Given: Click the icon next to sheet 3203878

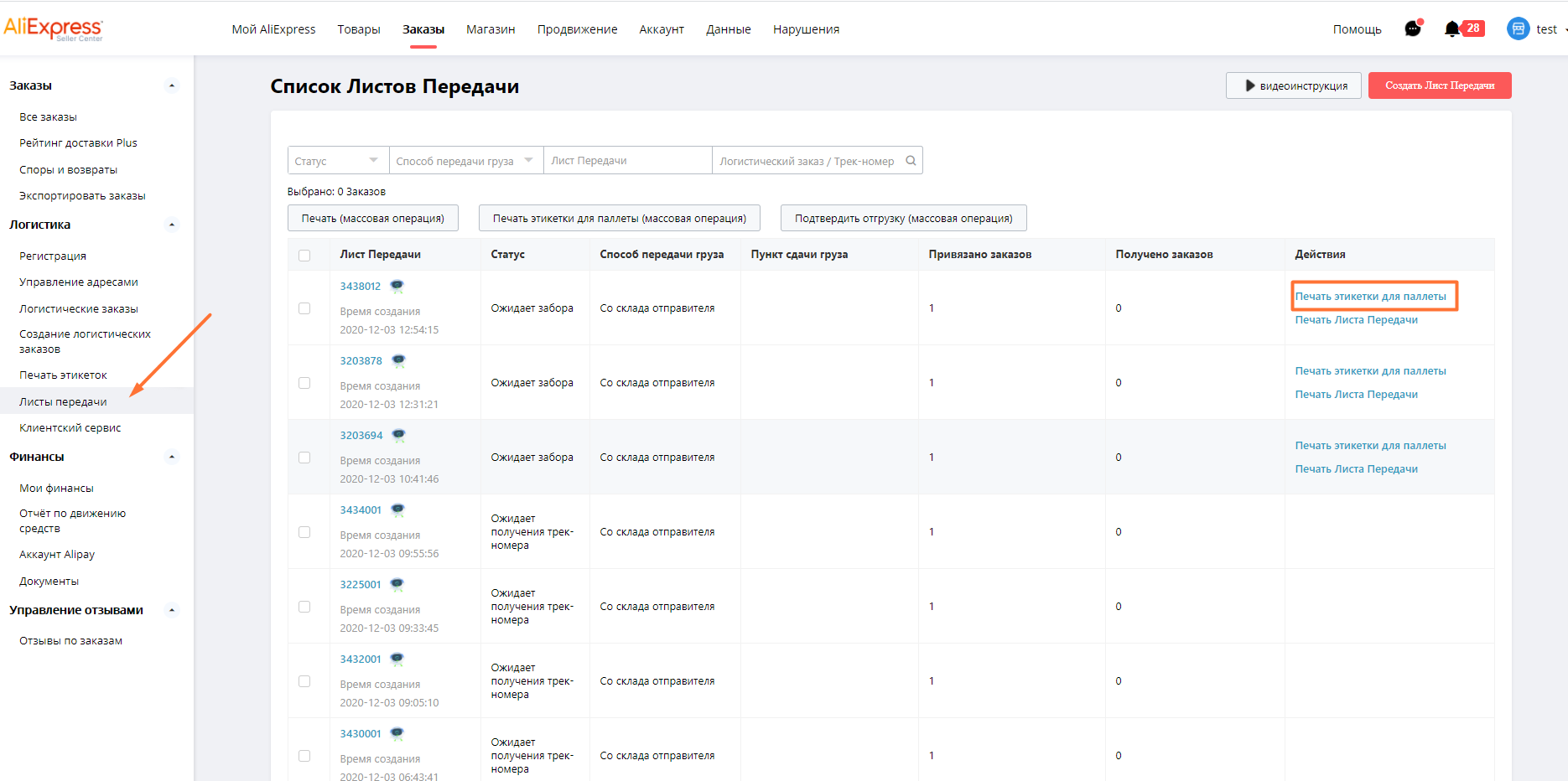Looking at the screenshot, I should [x=398, y=360].
